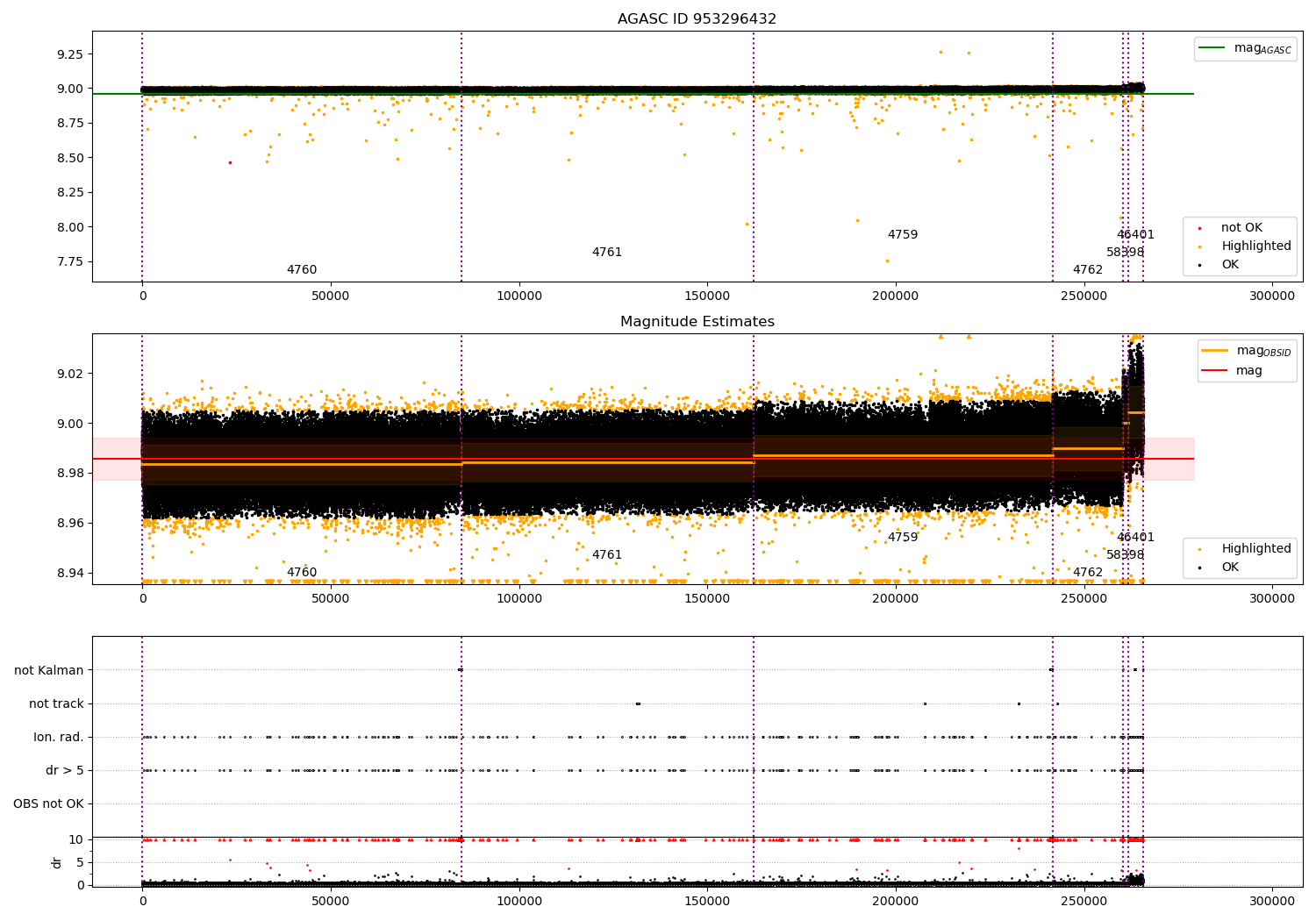Click x-axis tick 100000 under the dr plot
The height and width of the screenshot is (921, 1316).
519,902
